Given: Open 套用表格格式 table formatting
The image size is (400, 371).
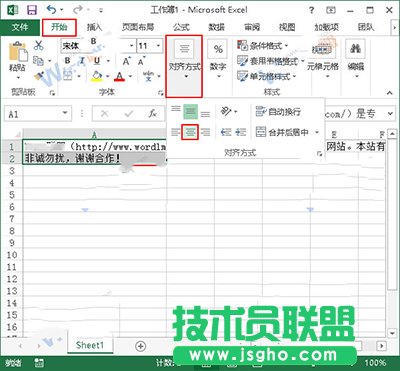Looking at the screenshot, I should click(270, 61).
